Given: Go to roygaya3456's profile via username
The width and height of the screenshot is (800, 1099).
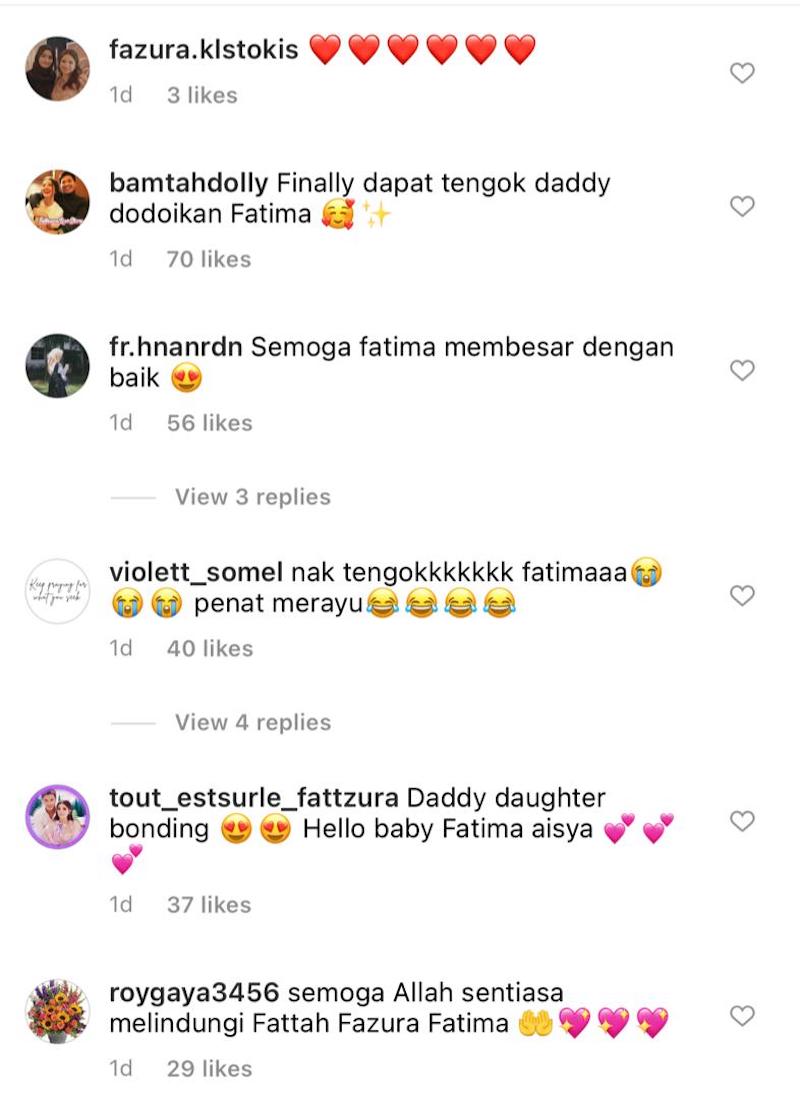Looking at the screenshot, I should [x=194, y=992].
